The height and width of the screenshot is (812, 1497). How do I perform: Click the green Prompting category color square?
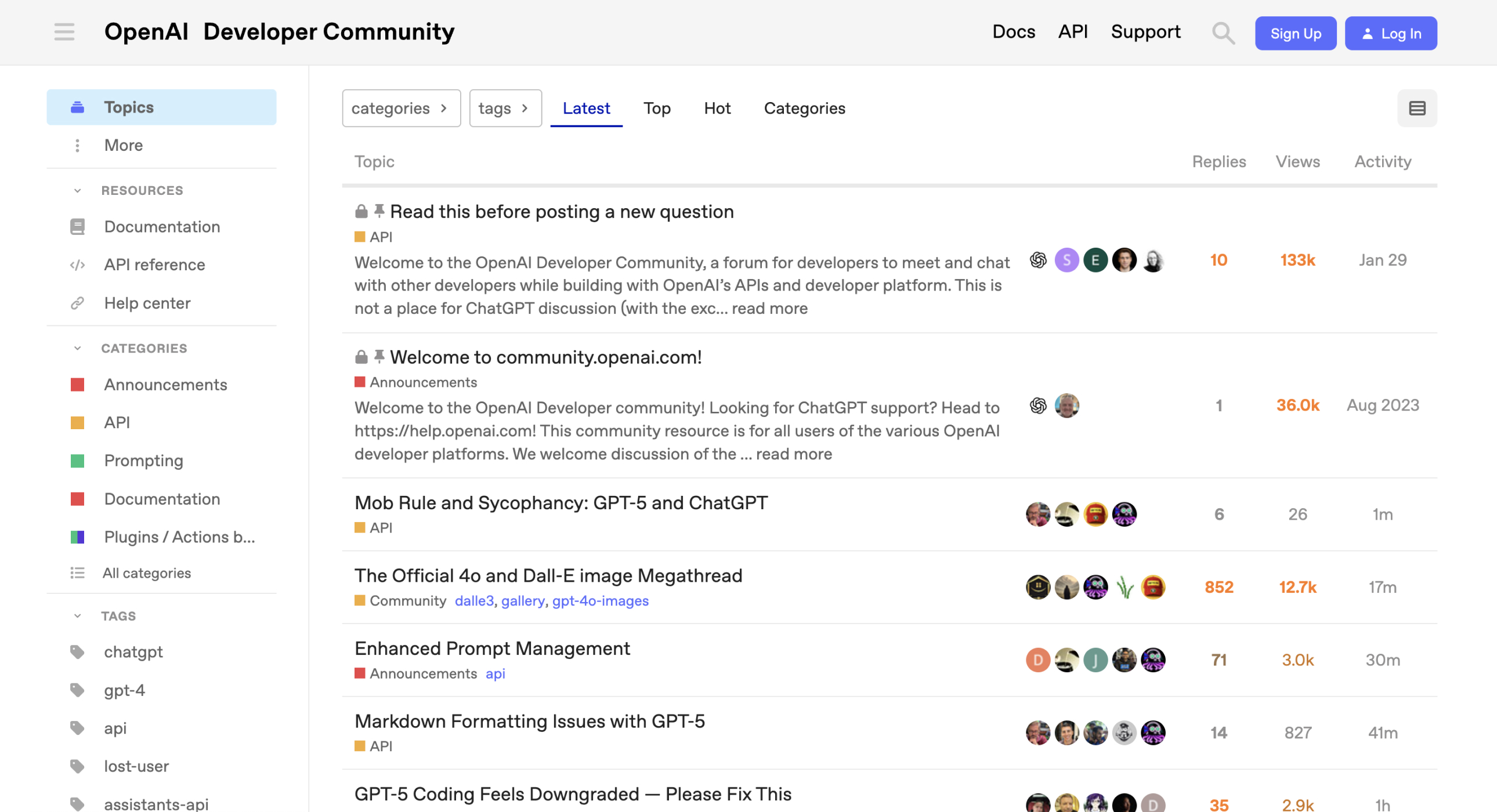point(78,460)
